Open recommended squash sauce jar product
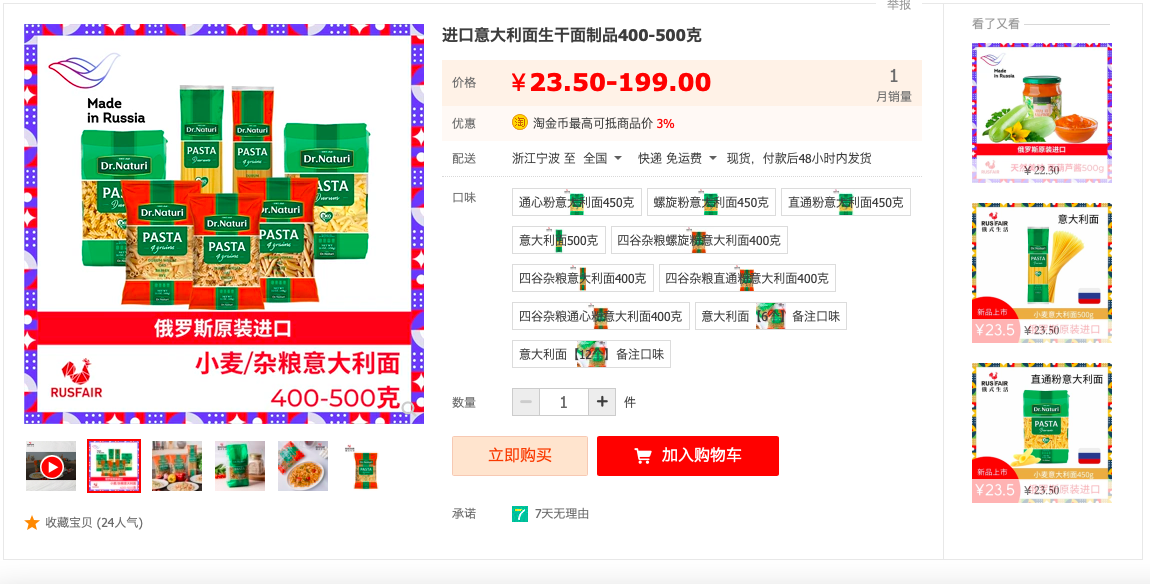The image size is (1150, 584). click(x=1041, y=112)
